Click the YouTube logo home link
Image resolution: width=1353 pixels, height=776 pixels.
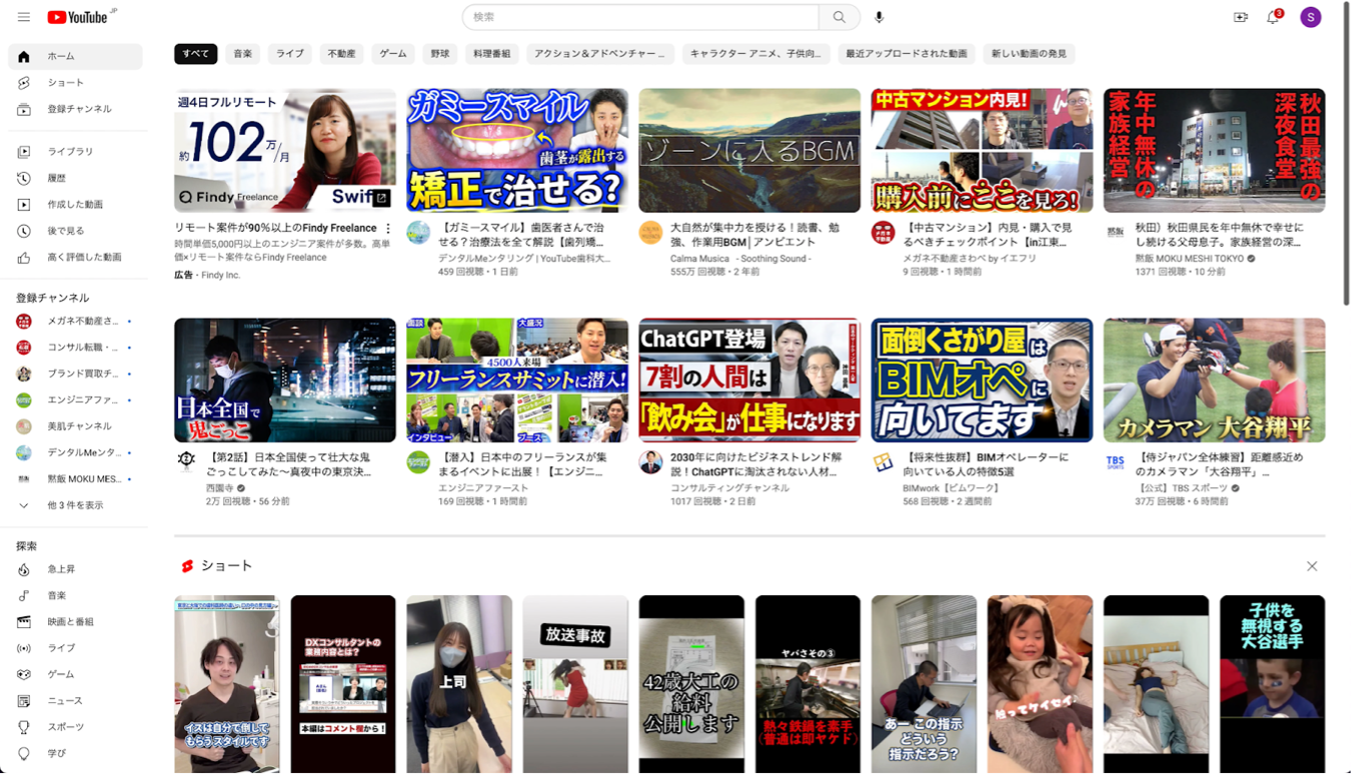(77, 17)
